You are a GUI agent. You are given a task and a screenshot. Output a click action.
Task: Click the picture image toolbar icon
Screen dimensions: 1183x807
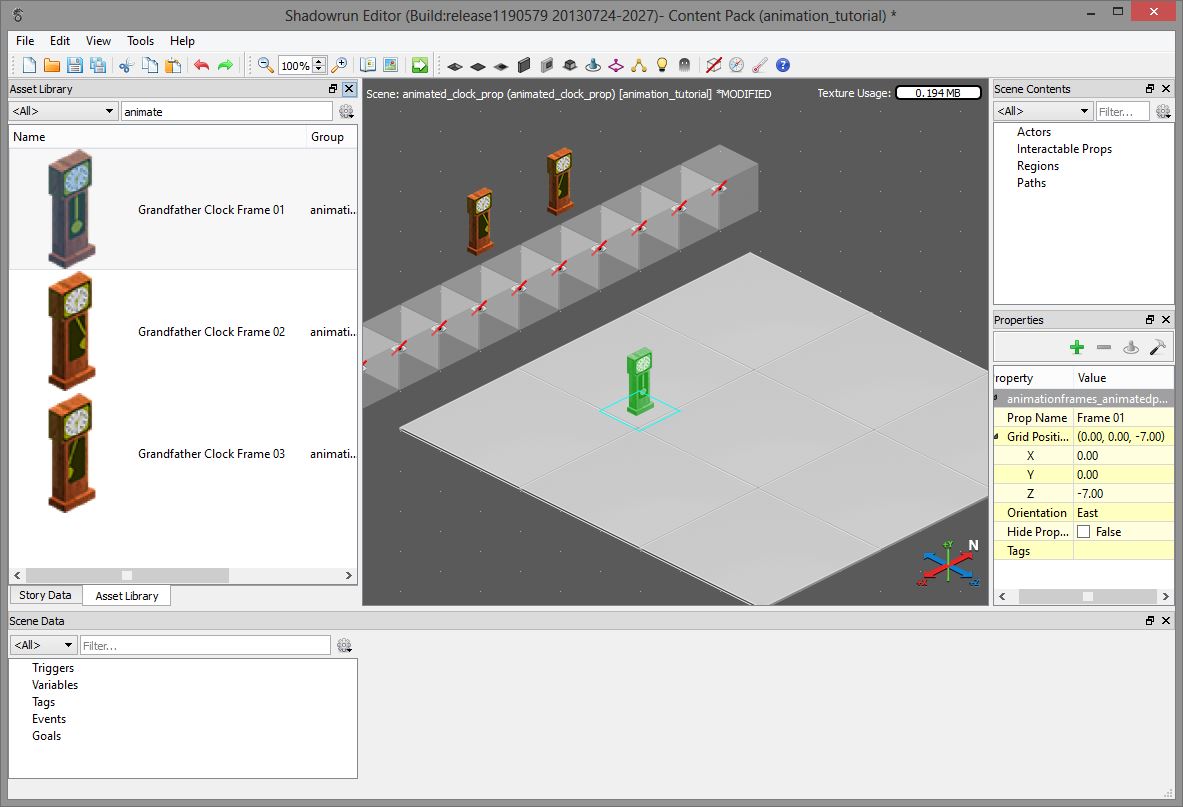point(390,66)
